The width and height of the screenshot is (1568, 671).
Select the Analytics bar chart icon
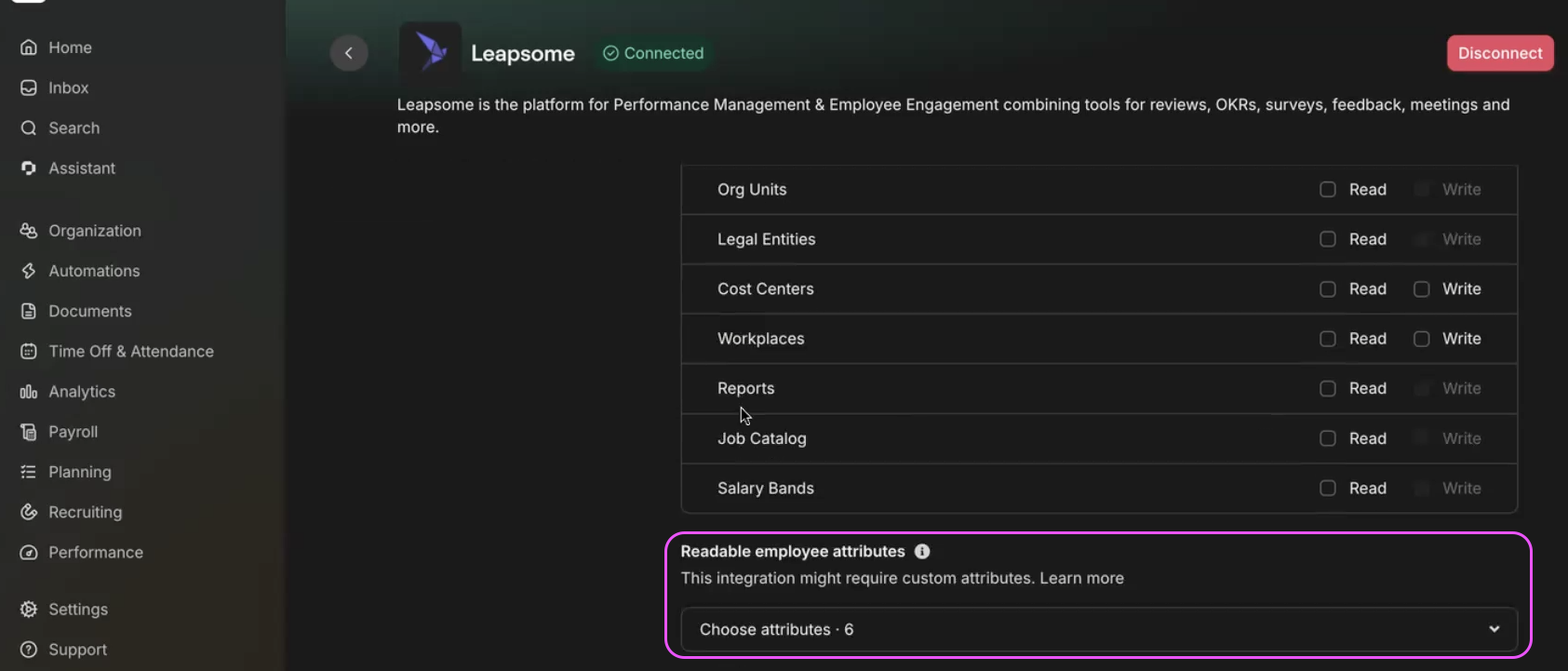29,392
